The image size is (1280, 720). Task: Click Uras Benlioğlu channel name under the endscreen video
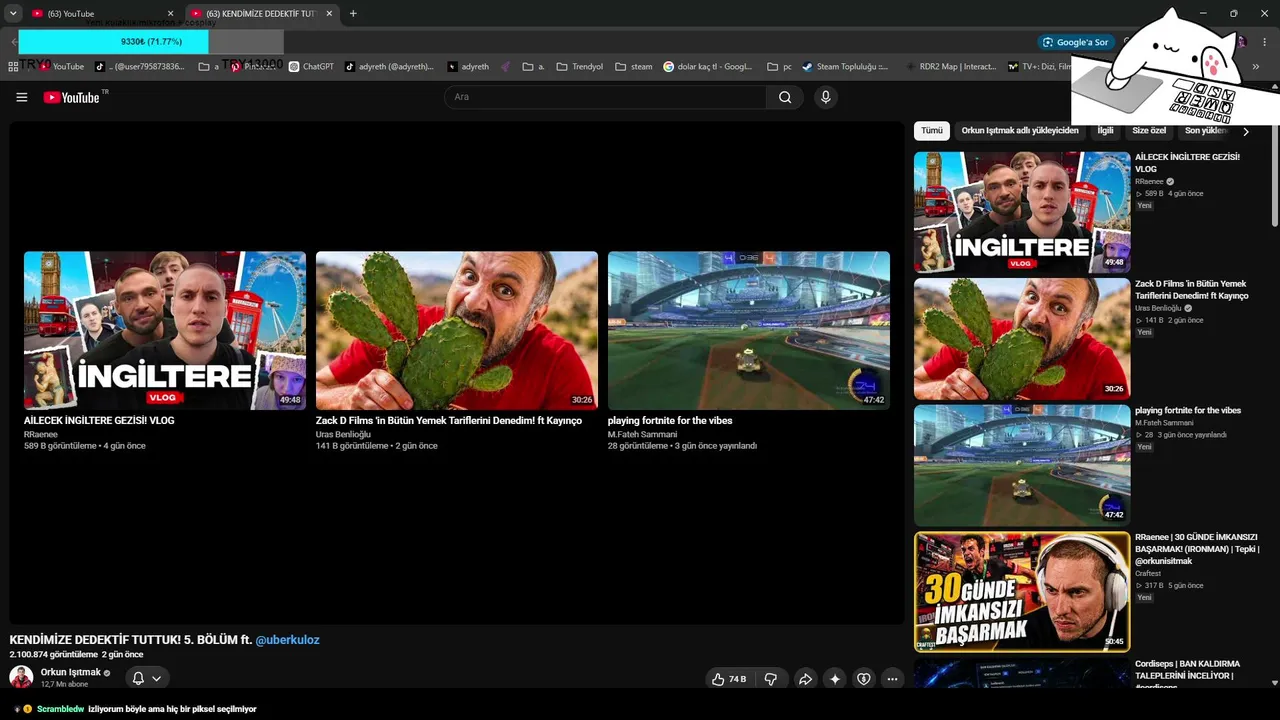coord(343,435)
